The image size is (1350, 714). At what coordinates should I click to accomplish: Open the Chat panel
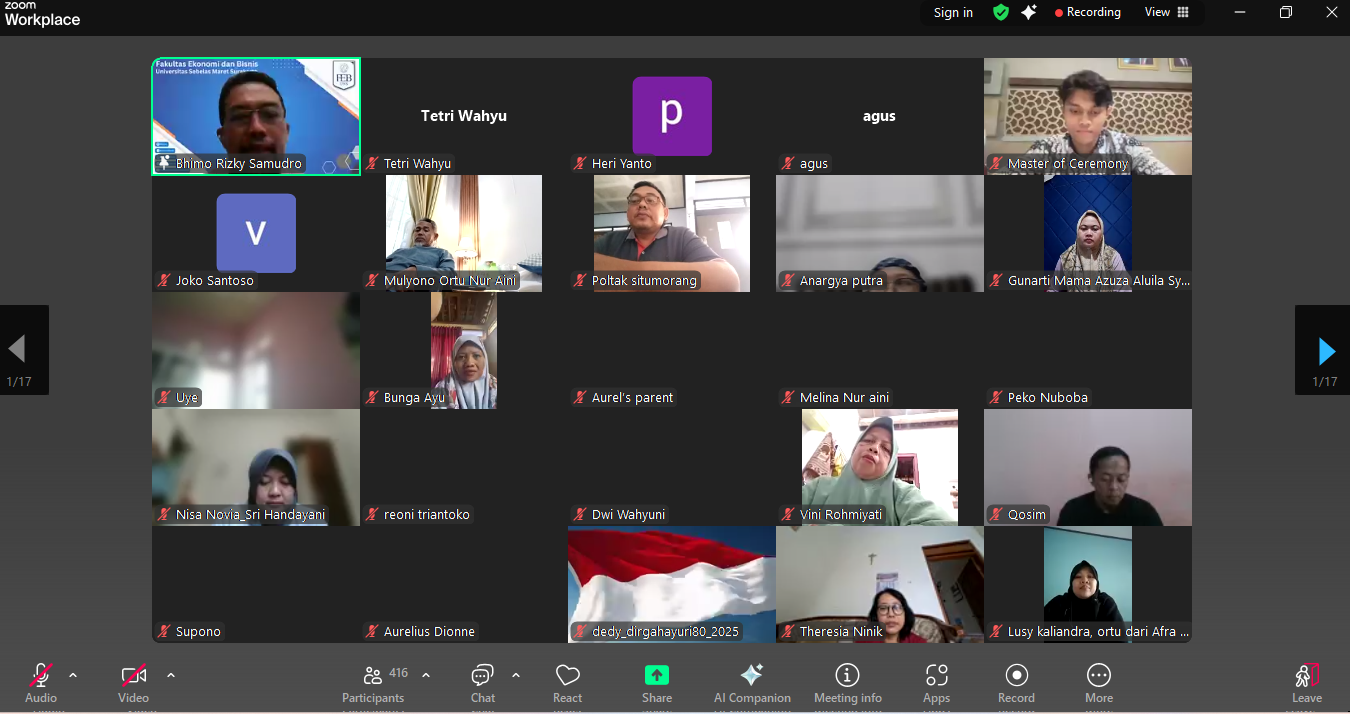[483, 683]
